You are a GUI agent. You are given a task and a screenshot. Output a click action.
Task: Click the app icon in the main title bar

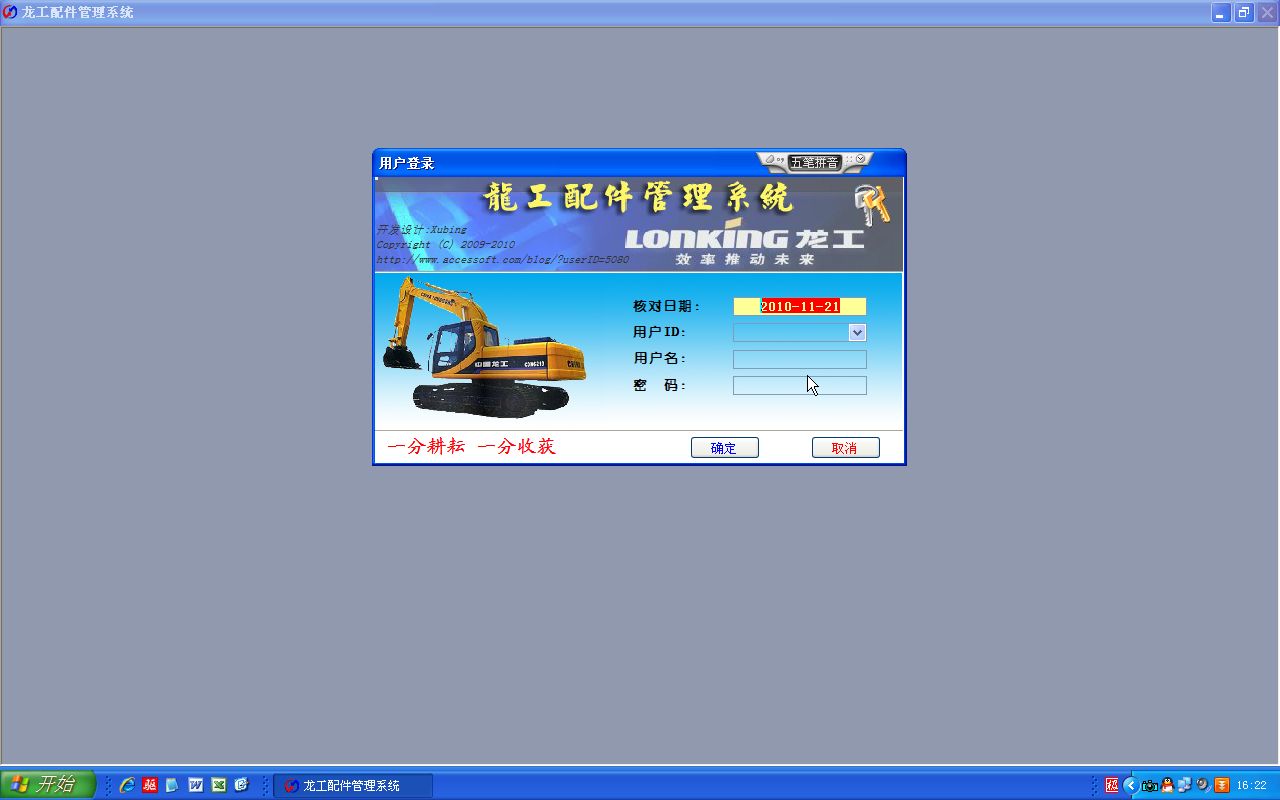pos(10,12)
